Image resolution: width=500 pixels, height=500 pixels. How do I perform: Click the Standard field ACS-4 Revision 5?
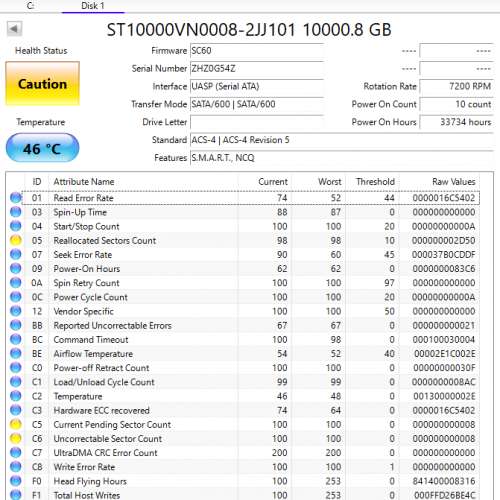tap(342, 140)
